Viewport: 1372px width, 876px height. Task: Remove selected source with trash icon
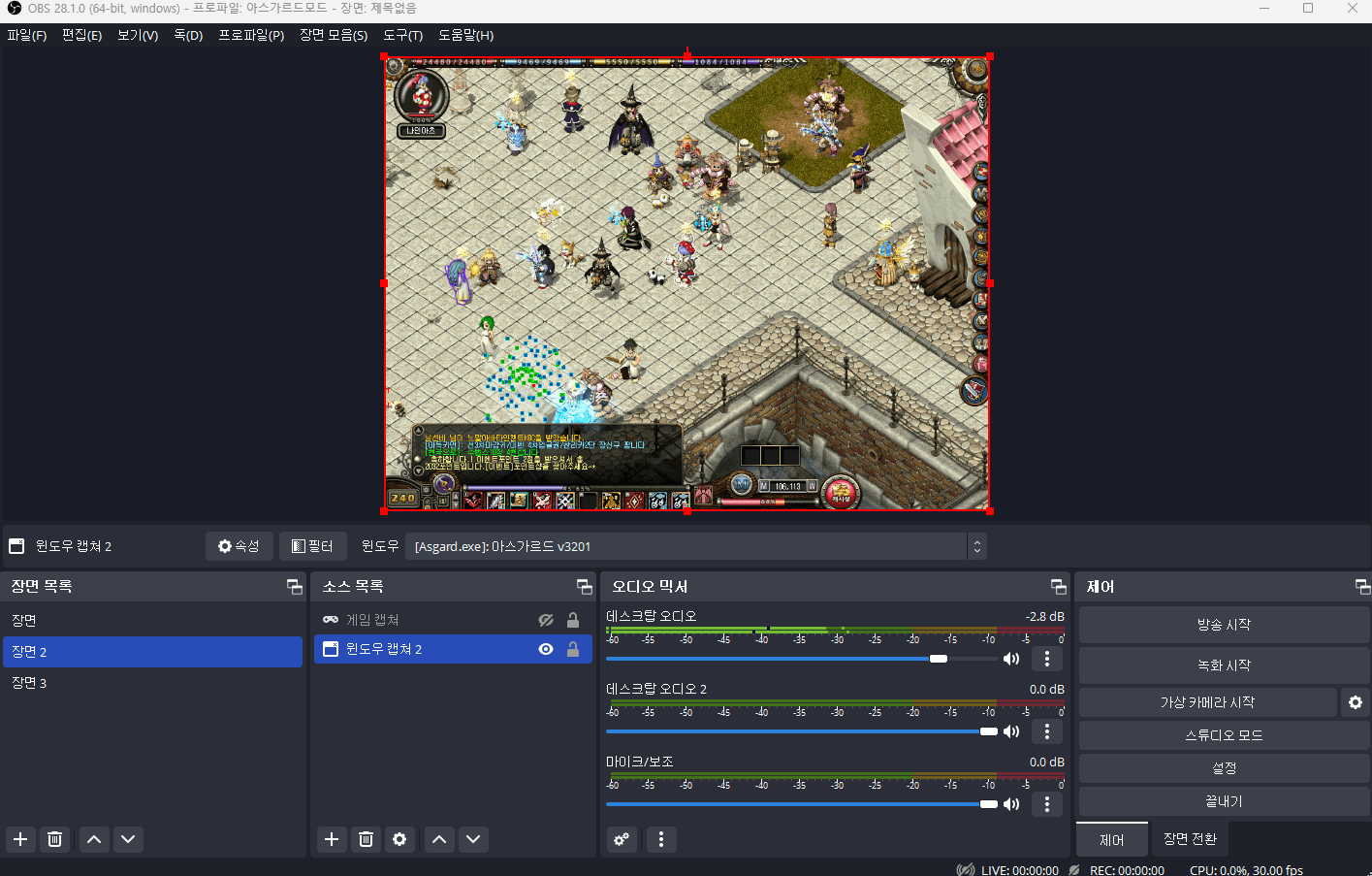pyautogui.click(x=366, y=839)
